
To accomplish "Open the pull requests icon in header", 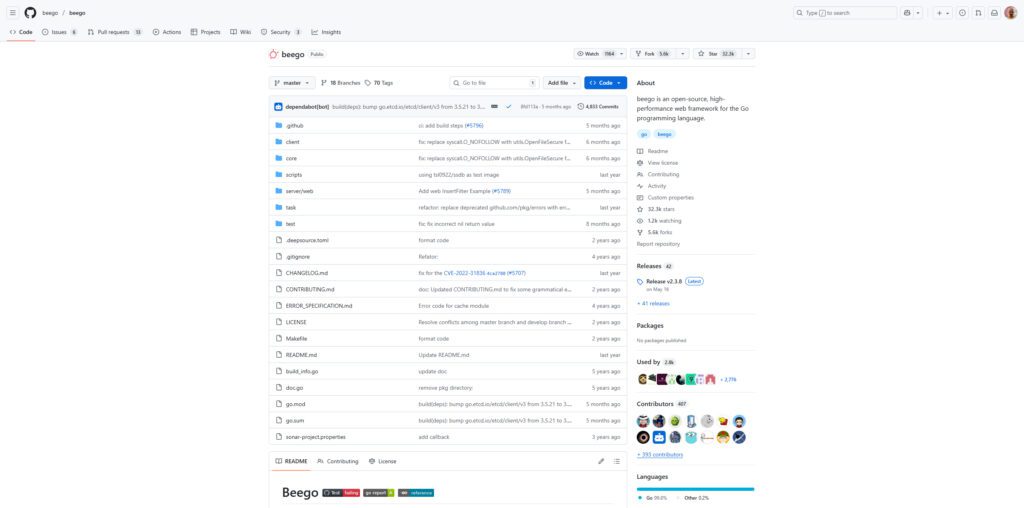I will coord(978,13).
